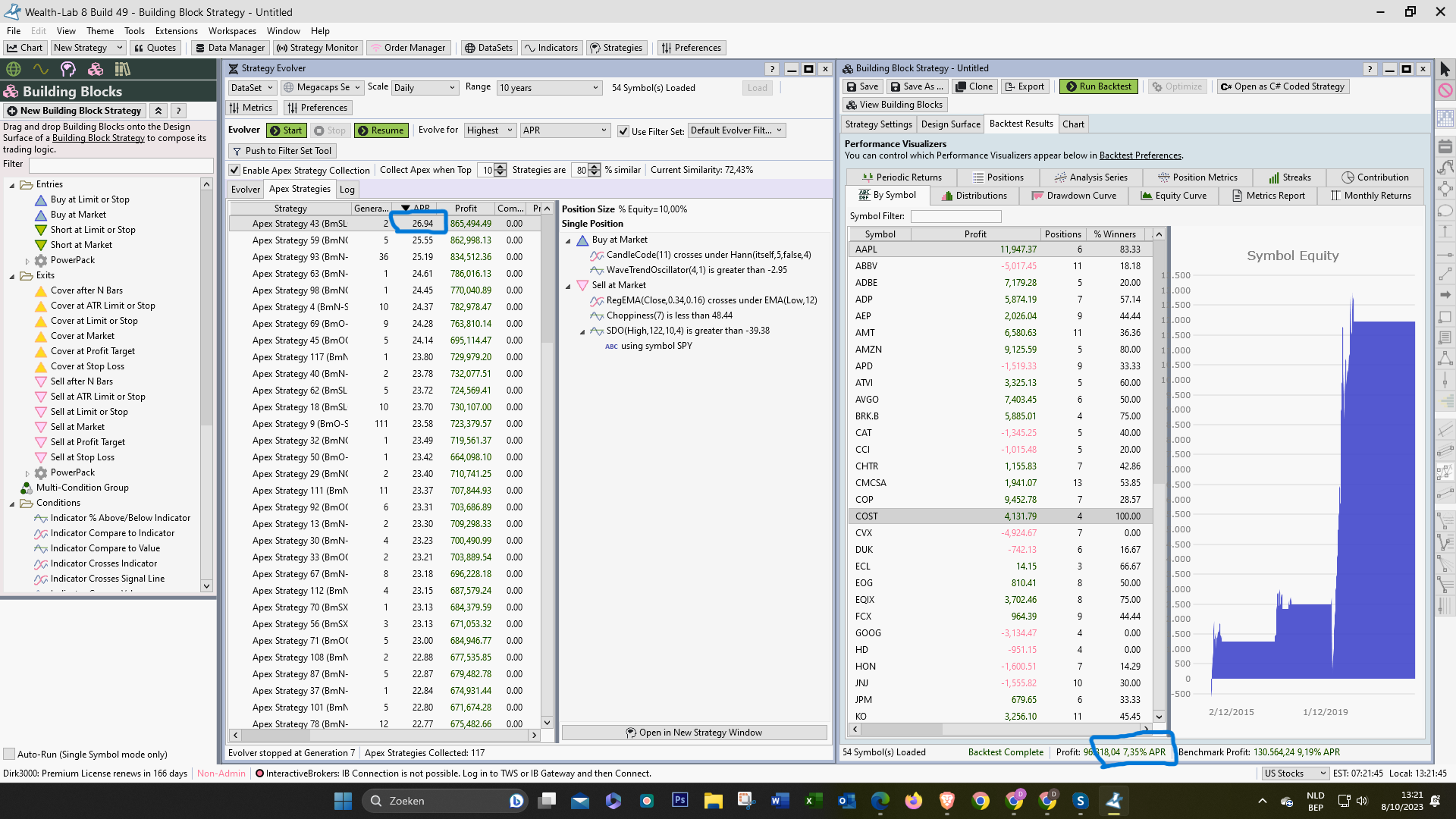This screenshot has width=1456, height=819.
Task: Increase the Collect Apex when Top stepper
Action: click(x=501, y=167)
